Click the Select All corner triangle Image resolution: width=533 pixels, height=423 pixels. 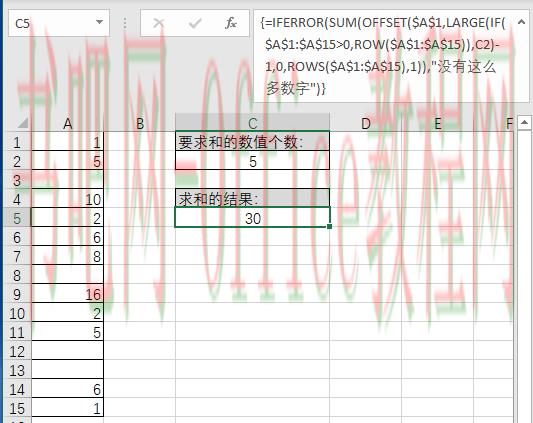click(x=22, y=123)
